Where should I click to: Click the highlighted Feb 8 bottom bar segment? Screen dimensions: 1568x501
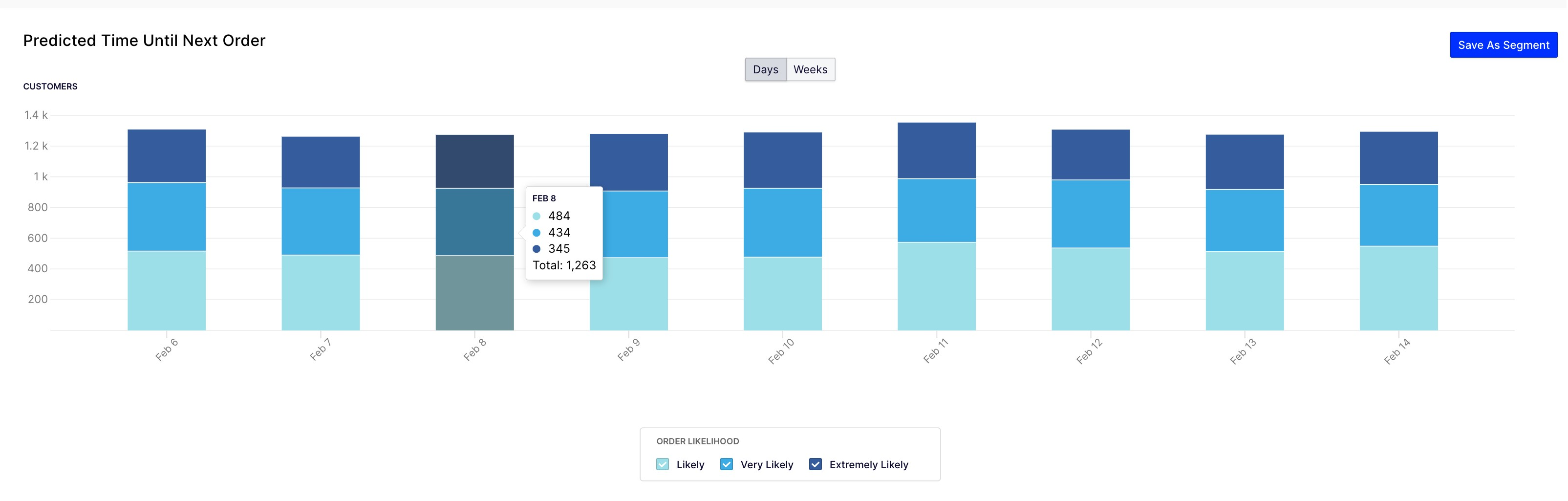(x=475, y=293)
